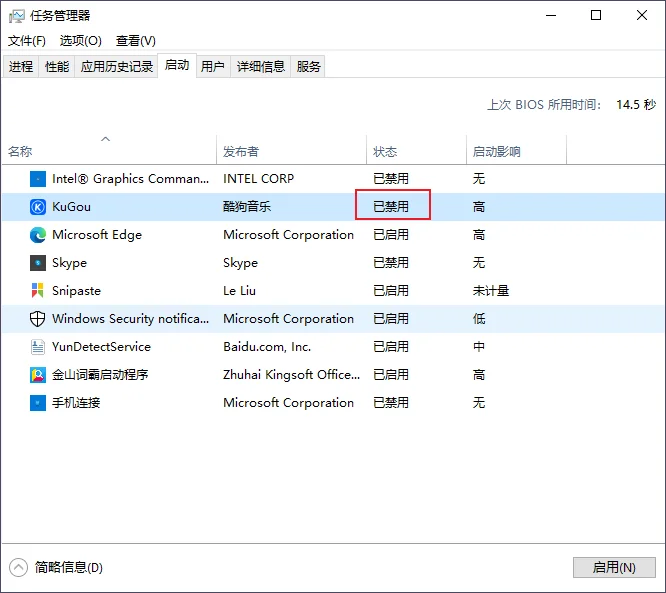Screen dimensions: 666x593
Task: Close the Task Manager window
Action: 642,16
